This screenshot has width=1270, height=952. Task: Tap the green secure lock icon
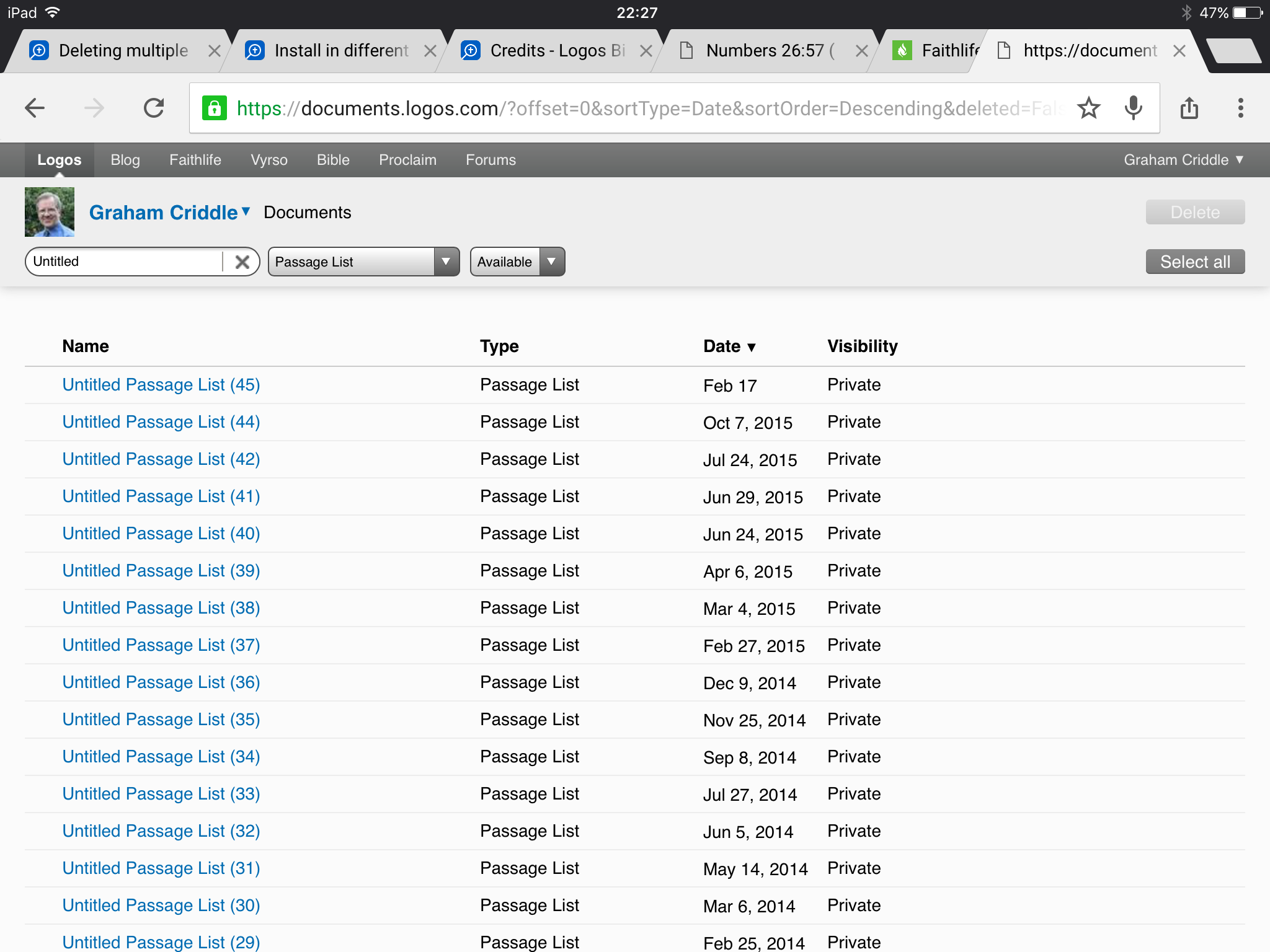point(215,108)
